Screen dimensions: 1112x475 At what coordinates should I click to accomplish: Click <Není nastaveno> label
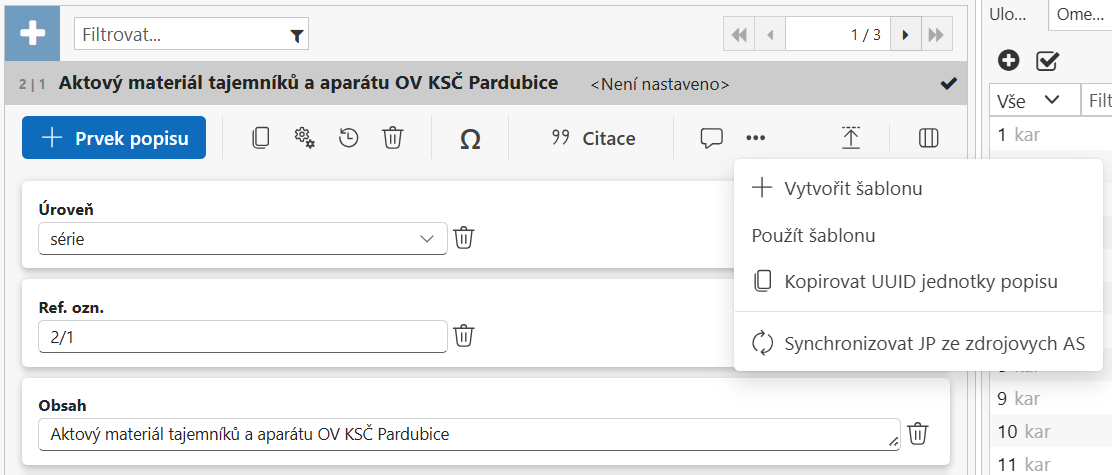coord(660,84)
